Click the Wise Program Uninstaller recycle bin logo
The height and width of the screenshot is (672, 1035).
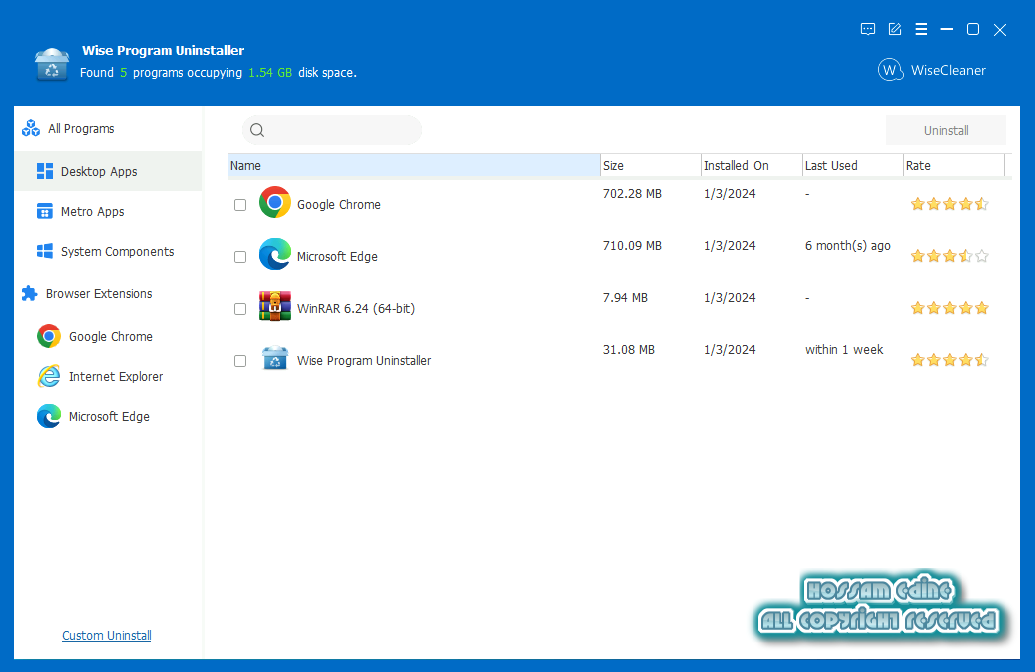52,65
